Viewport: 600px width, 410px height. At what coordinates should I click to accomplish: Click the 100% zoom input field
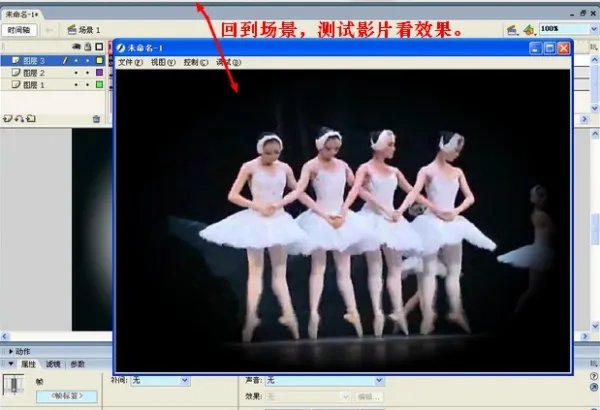(x=565, y=29)
